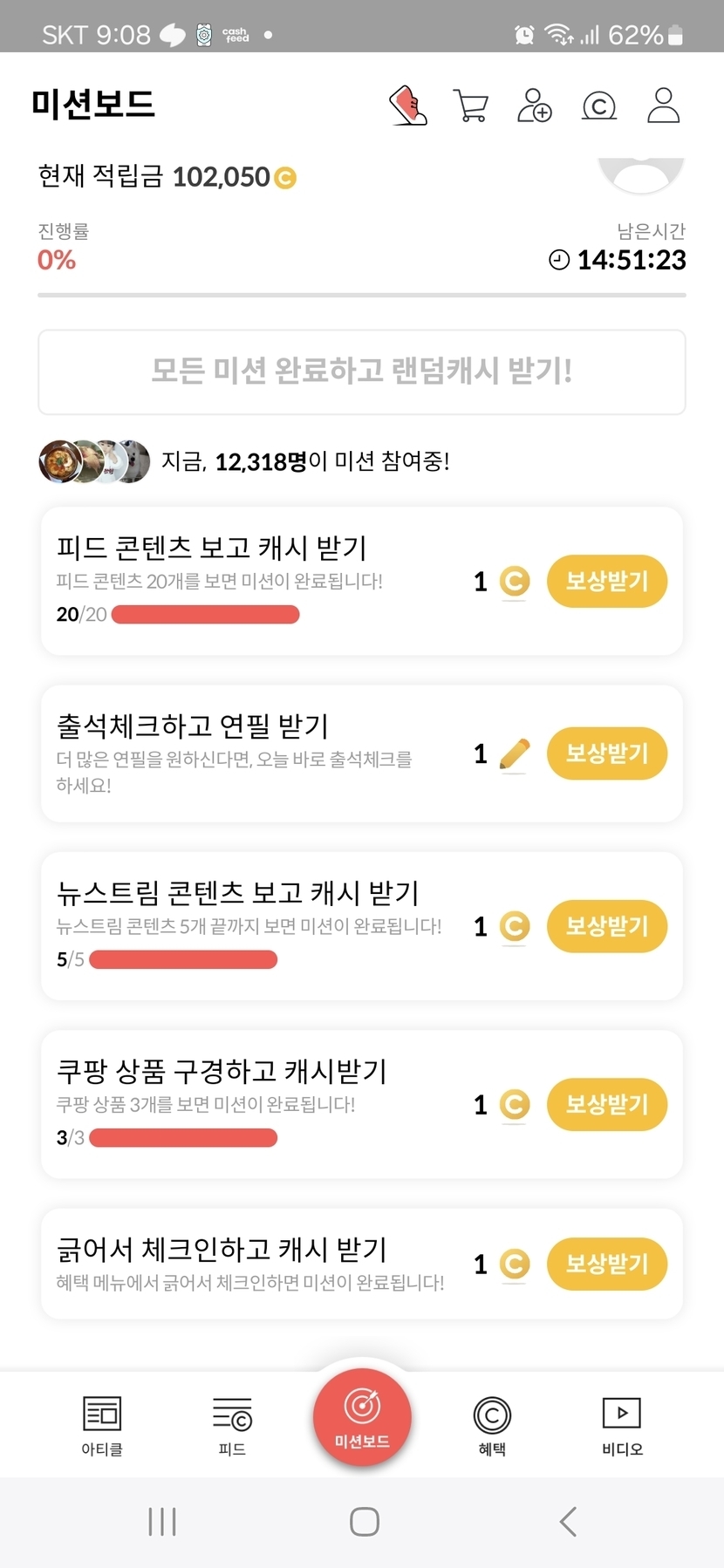Claim the 출석체크 pencil reward

click(x=607, y=753)
